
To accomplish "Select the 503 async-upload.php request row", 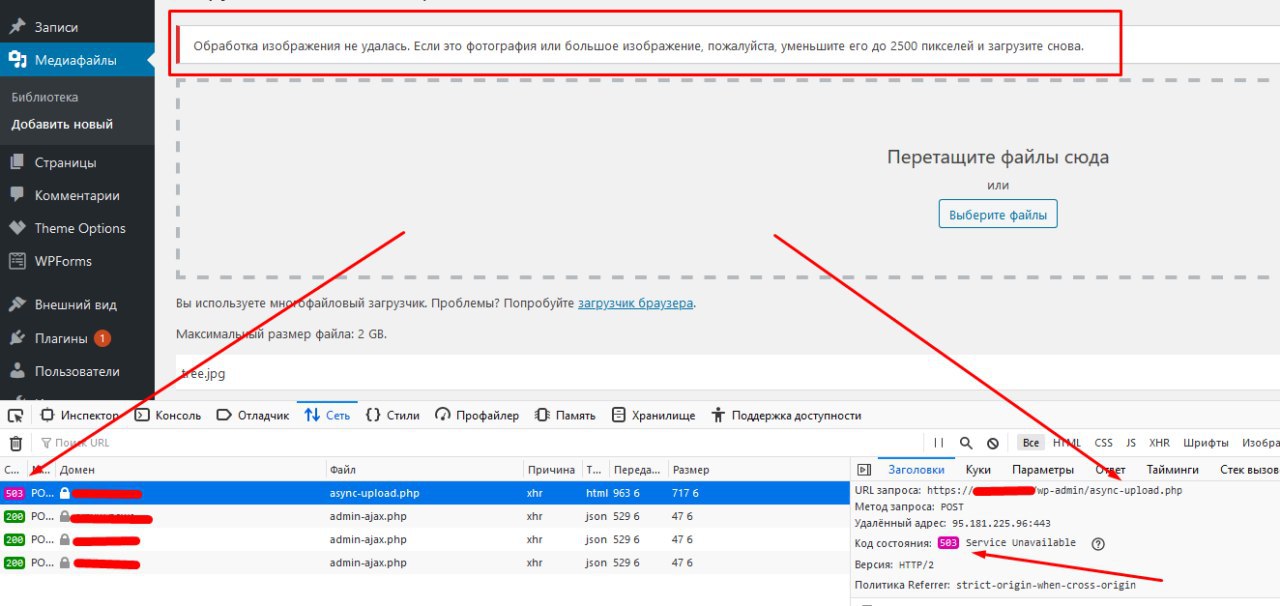I will click(x=400, y=493).
